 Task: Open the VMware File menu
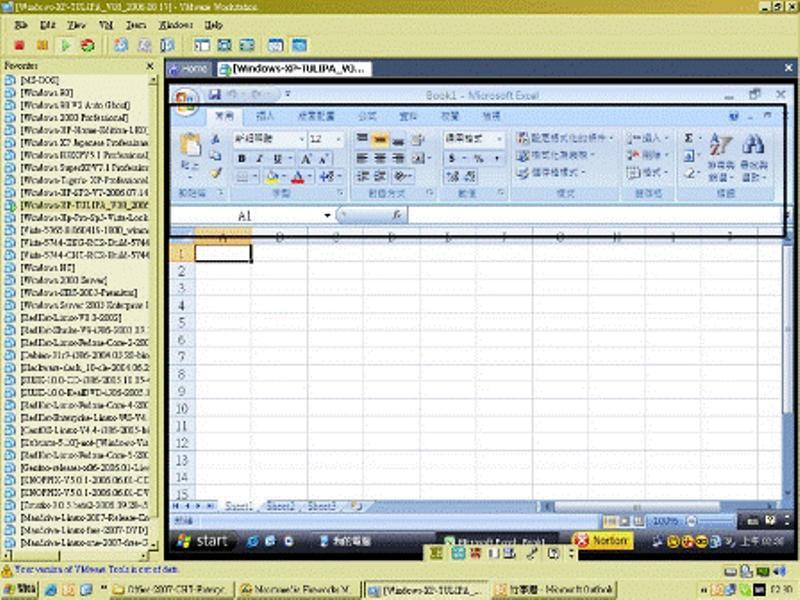point(21,25)
